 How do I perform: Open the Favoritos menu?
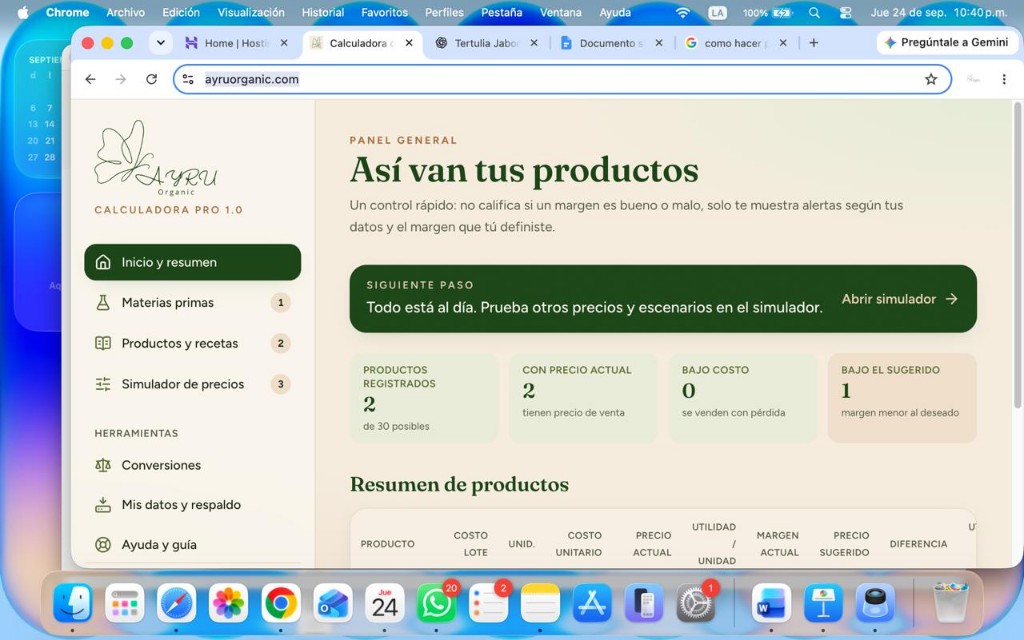click(x=384, y=12)
